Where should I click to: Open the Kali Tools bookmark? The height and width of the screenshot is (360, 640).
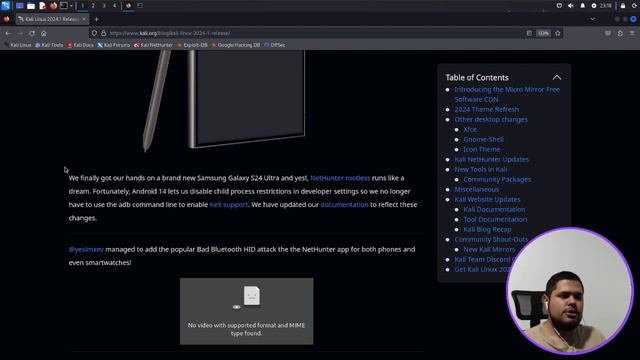pyautogui.click(x=49, y=45)
